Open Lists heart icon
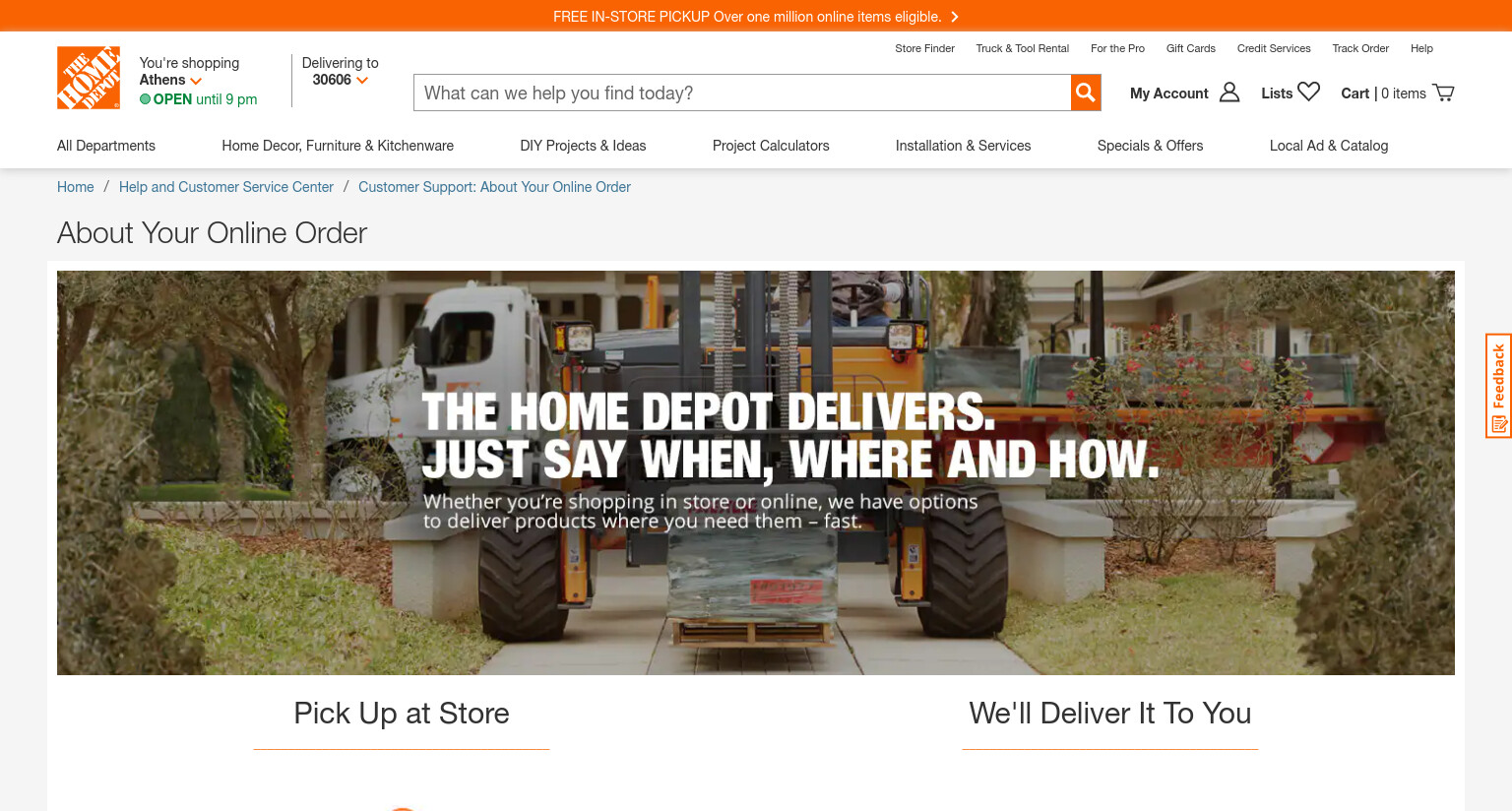Viewport: 1512px width, 811px height. [1309, 92]
